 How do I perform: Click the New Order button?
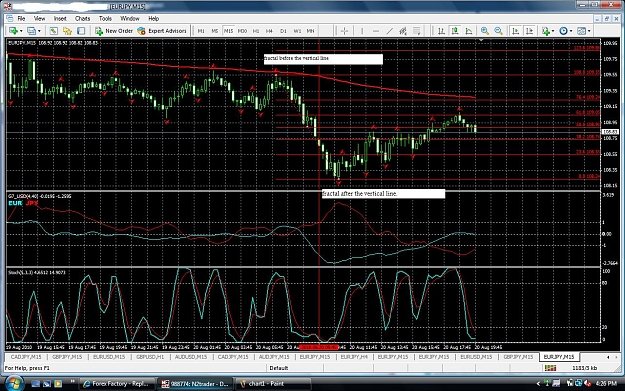coord(114,31)
